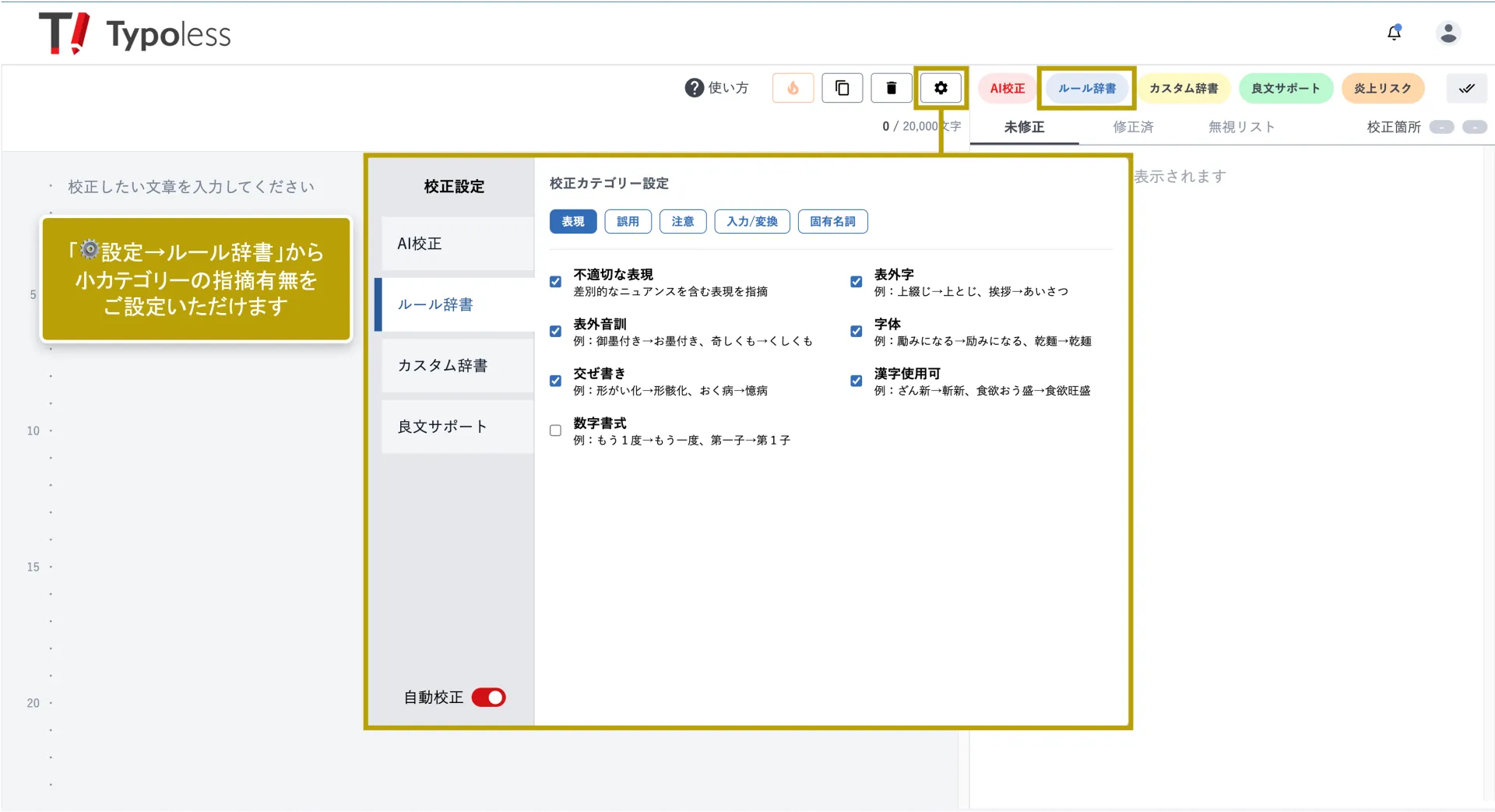The height and width of the screenshot is (812, 1495).
Task: Click into the 校正したい文章 text area
Action: coord(191,187)
